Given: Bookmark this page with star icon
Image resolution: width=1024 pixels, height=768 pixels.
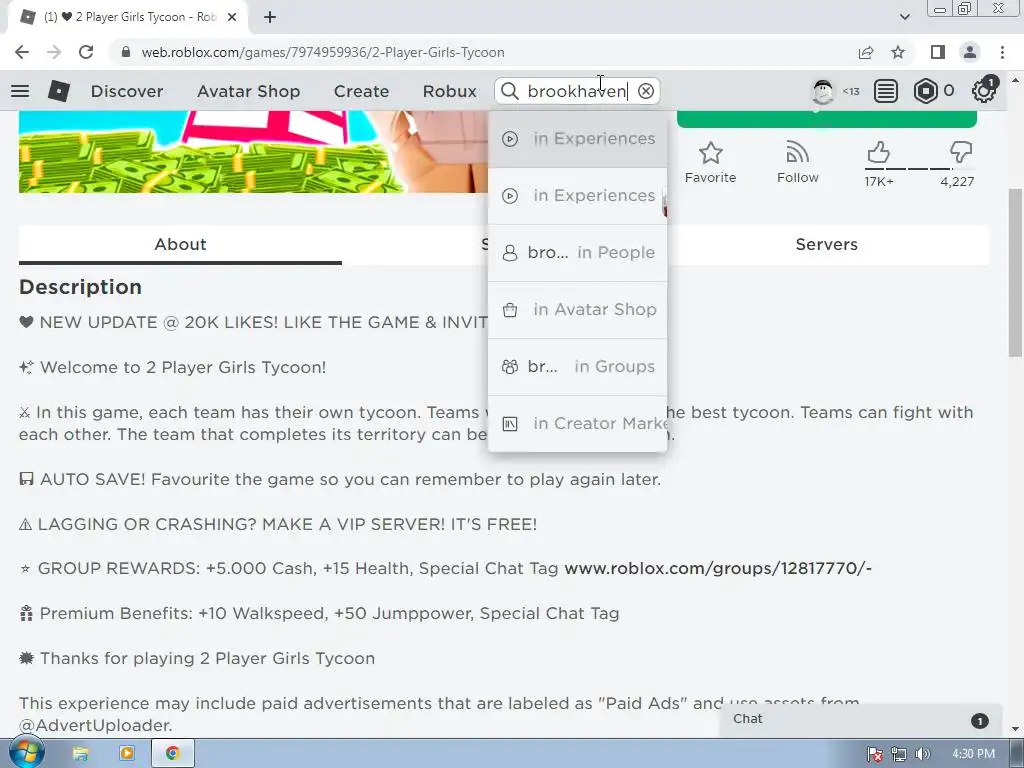Looking at the screenshot, I should click(898, 52).
